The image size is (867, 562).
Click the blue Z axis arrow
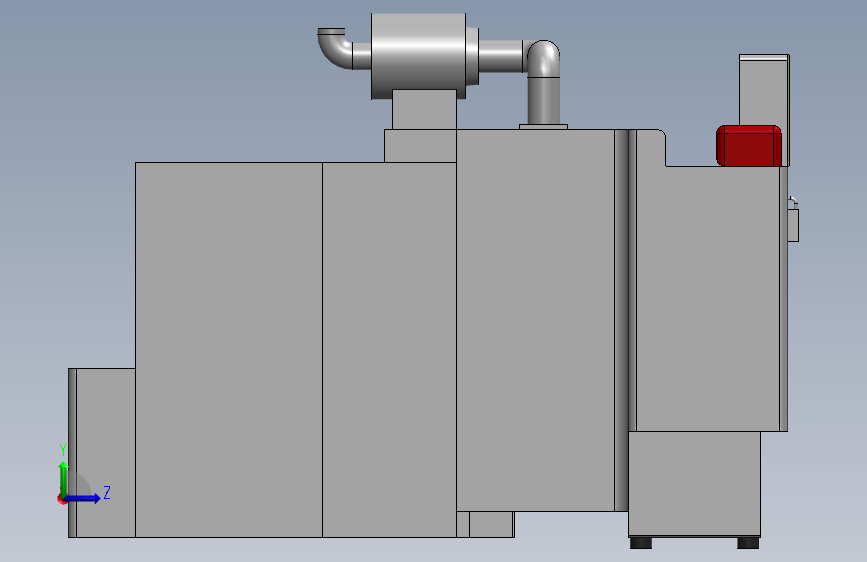[x=83, y=498]
